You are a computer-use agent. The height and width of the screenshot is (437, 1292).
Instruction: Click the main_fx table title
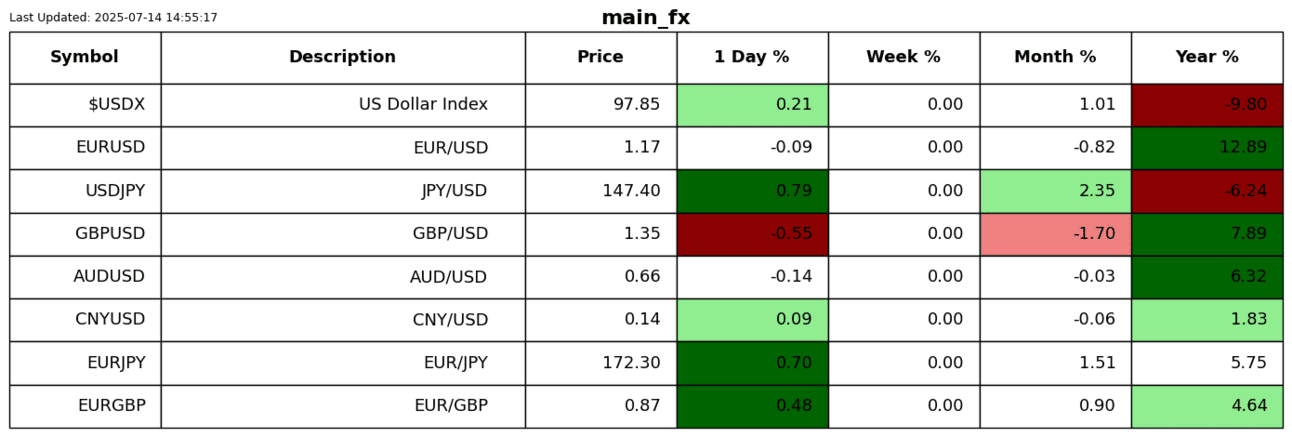[645, 18]
